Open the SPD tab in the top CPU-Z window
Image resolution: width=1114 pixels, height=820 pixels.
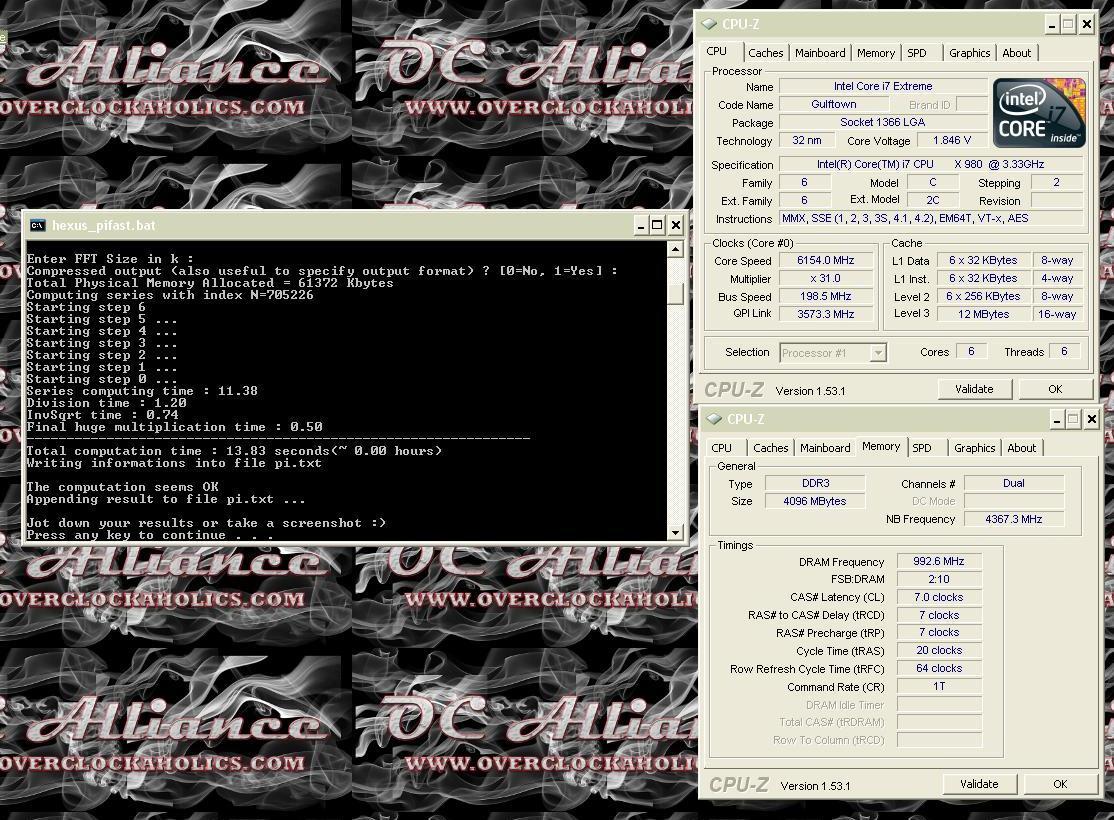(x=917, y=53)
